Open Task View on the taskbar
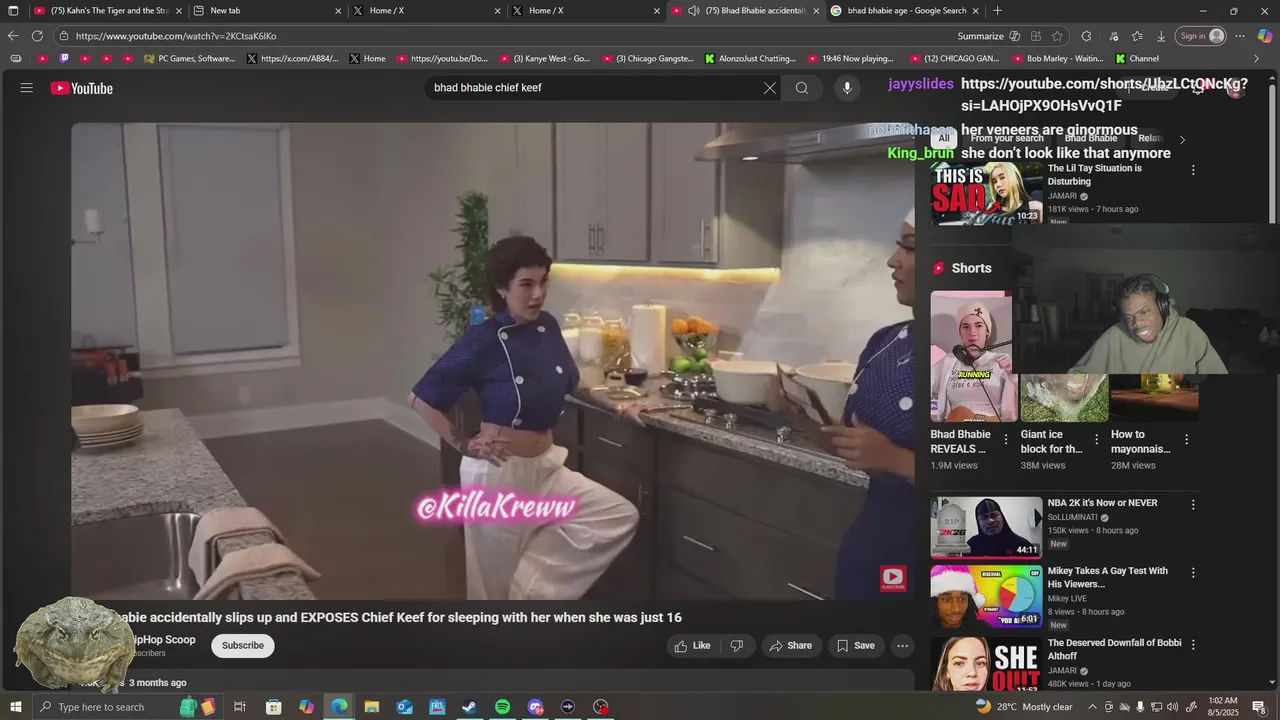1280x720 pixels. pyautogui.click(x=240, y=707)
